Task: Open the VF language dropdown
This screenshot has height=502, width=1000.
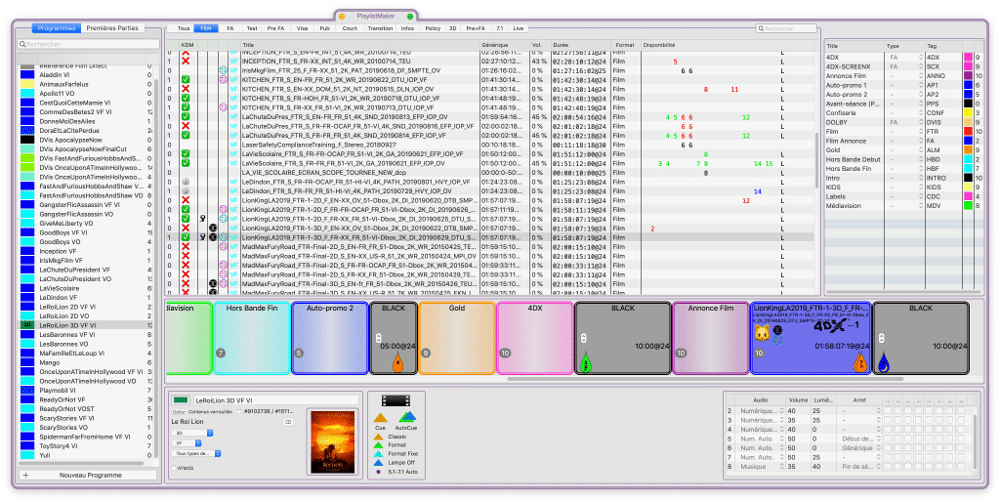Action: (x=187, y=443)
